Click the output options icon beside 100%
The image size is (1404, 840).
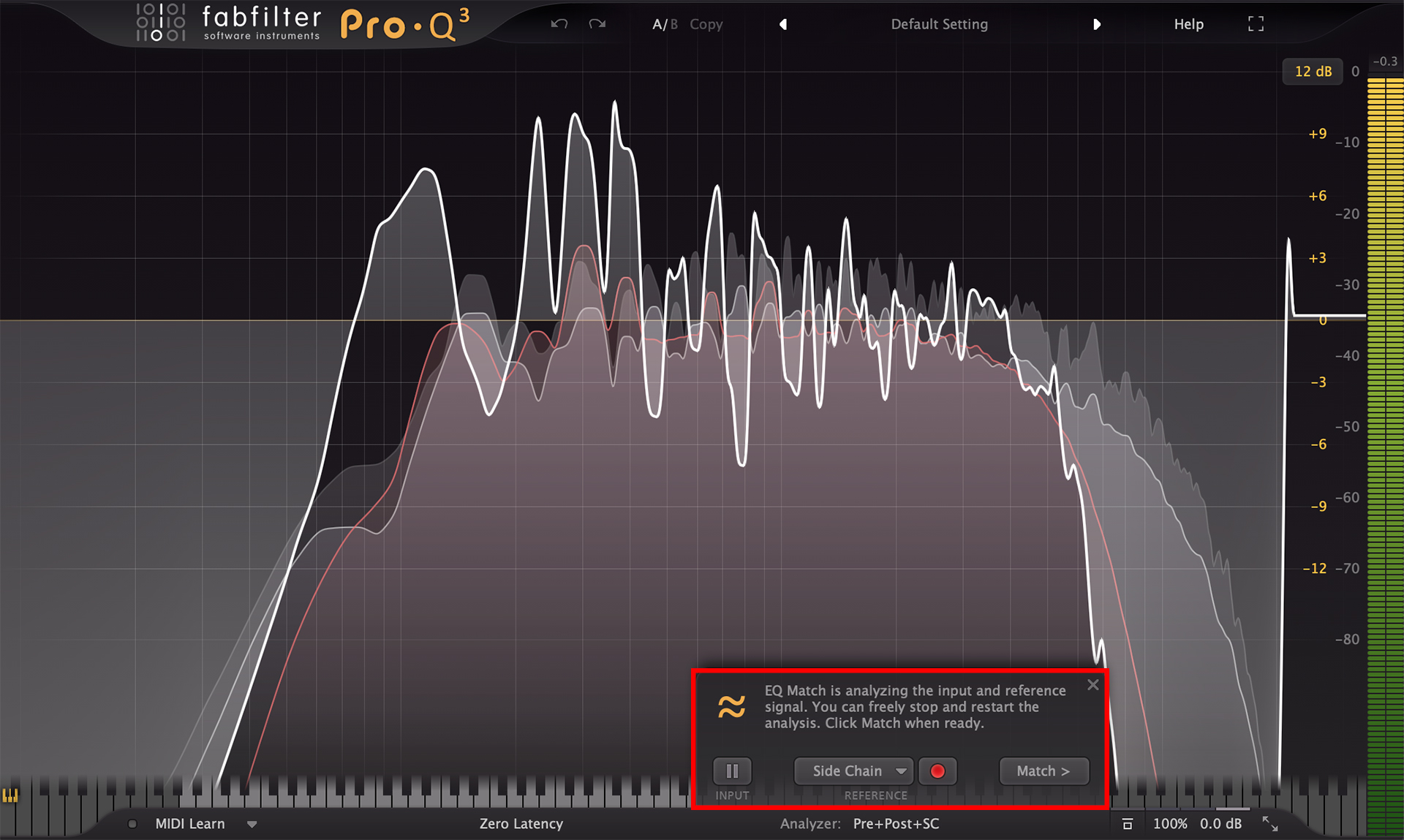(x=1127, y=824)
